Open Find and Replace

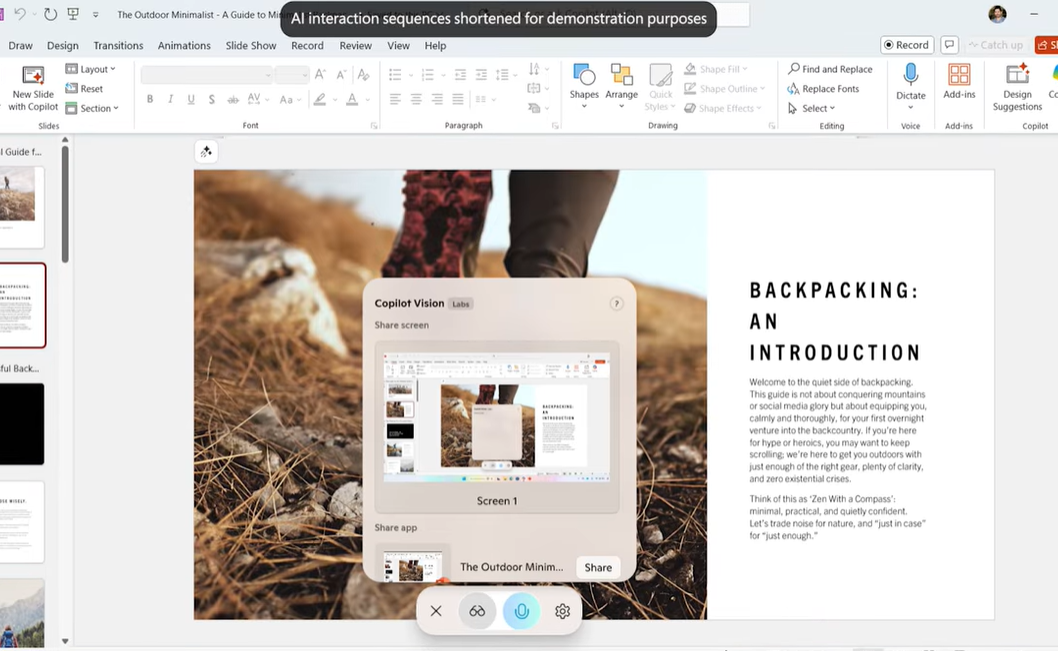(x=830, y=69)
